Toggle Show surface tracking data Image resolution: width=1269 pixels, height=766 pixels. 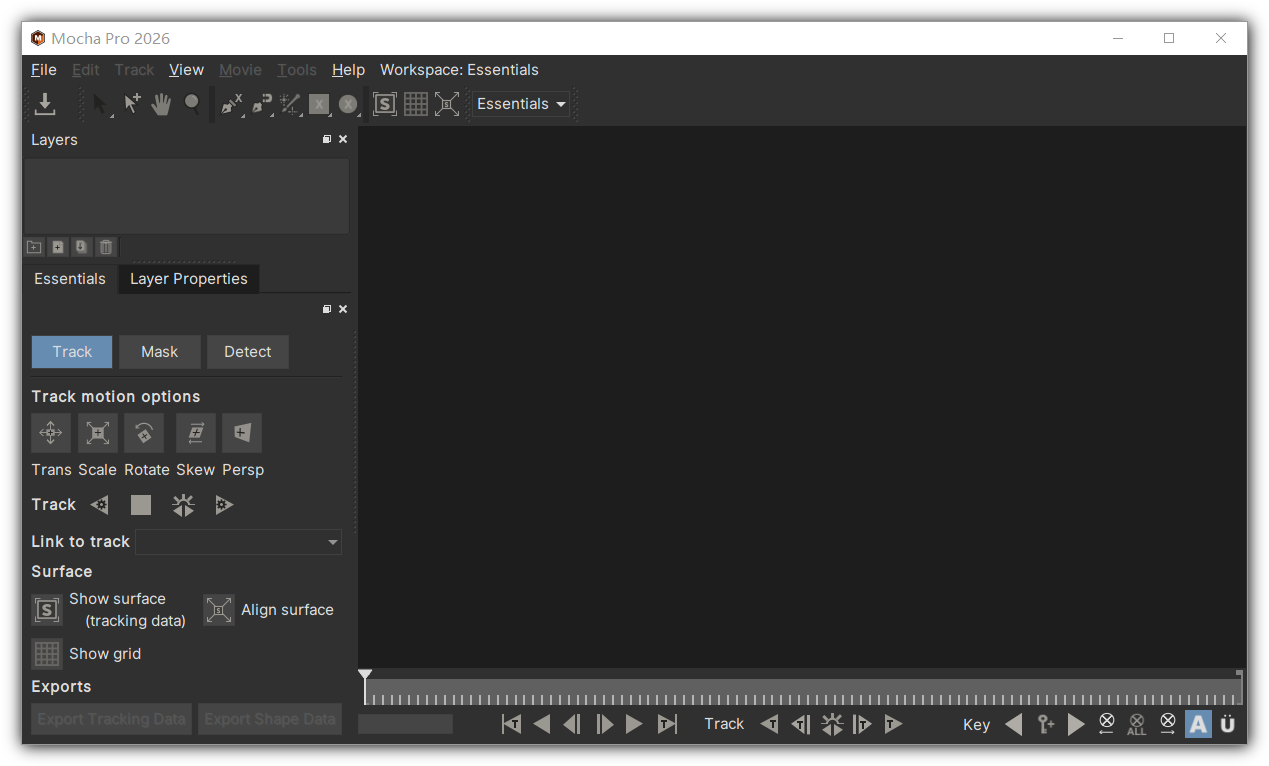(47, 610)
